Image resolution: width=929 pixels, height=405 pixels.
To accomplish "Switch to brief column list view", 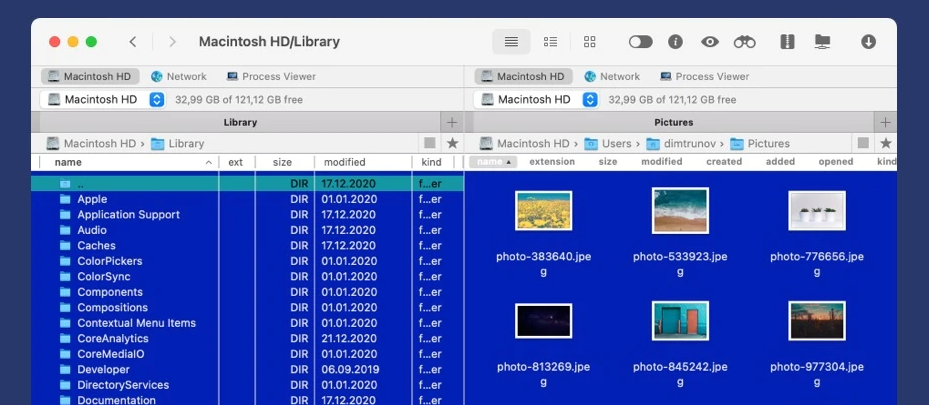I will tap(550, 42).
